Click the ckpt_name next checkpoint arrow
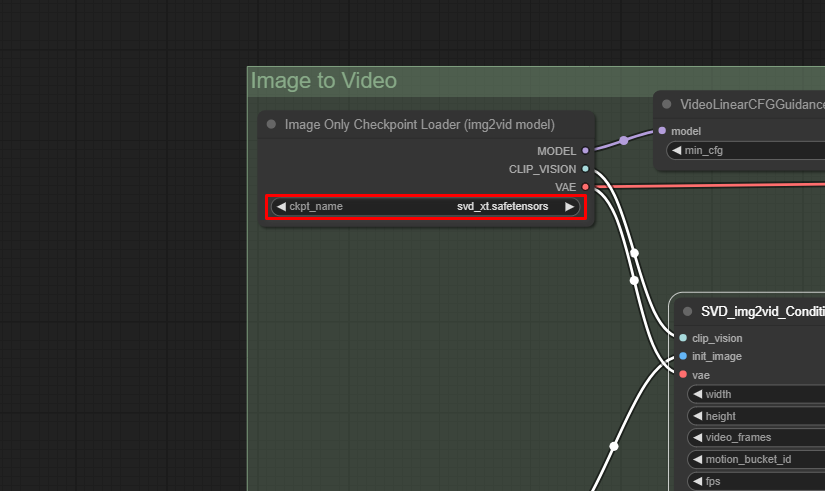 569,207
